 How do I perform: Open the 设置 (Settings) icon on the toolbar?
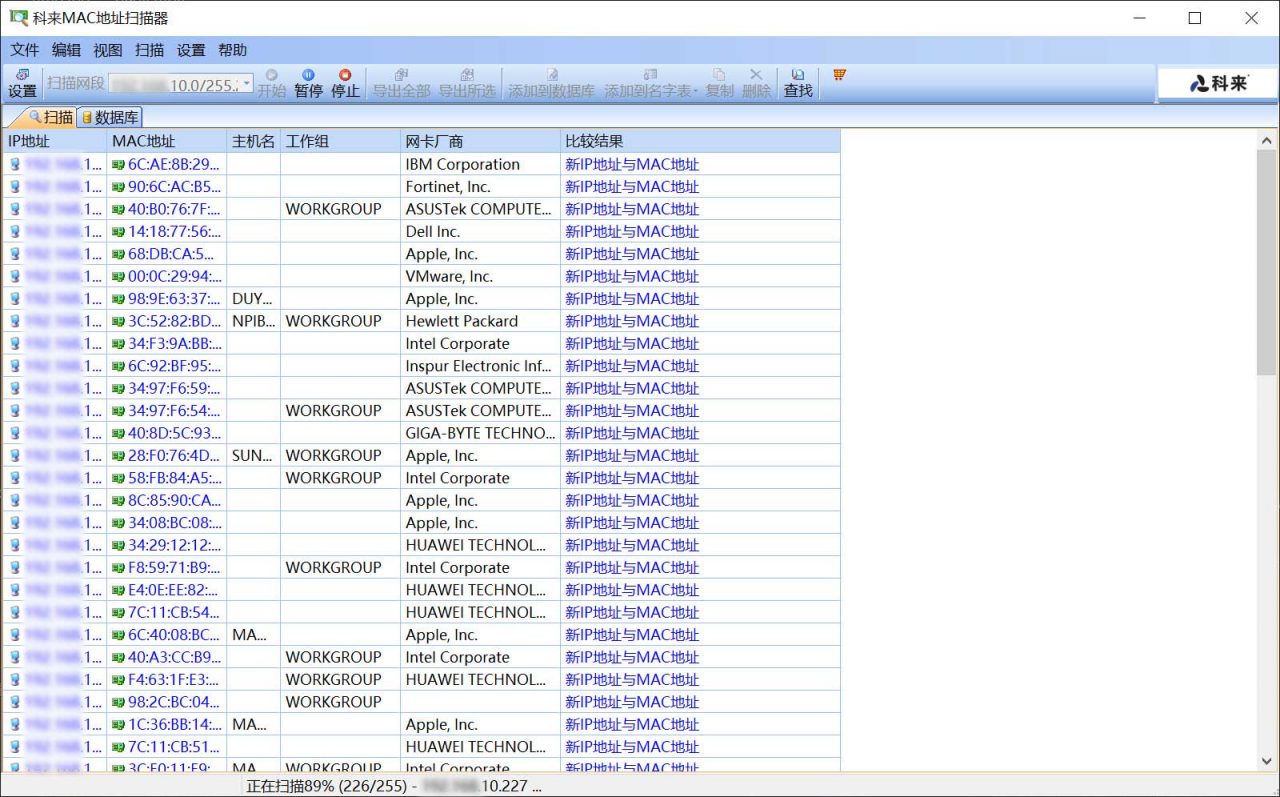pyautogui.click(x=22, y=80)
